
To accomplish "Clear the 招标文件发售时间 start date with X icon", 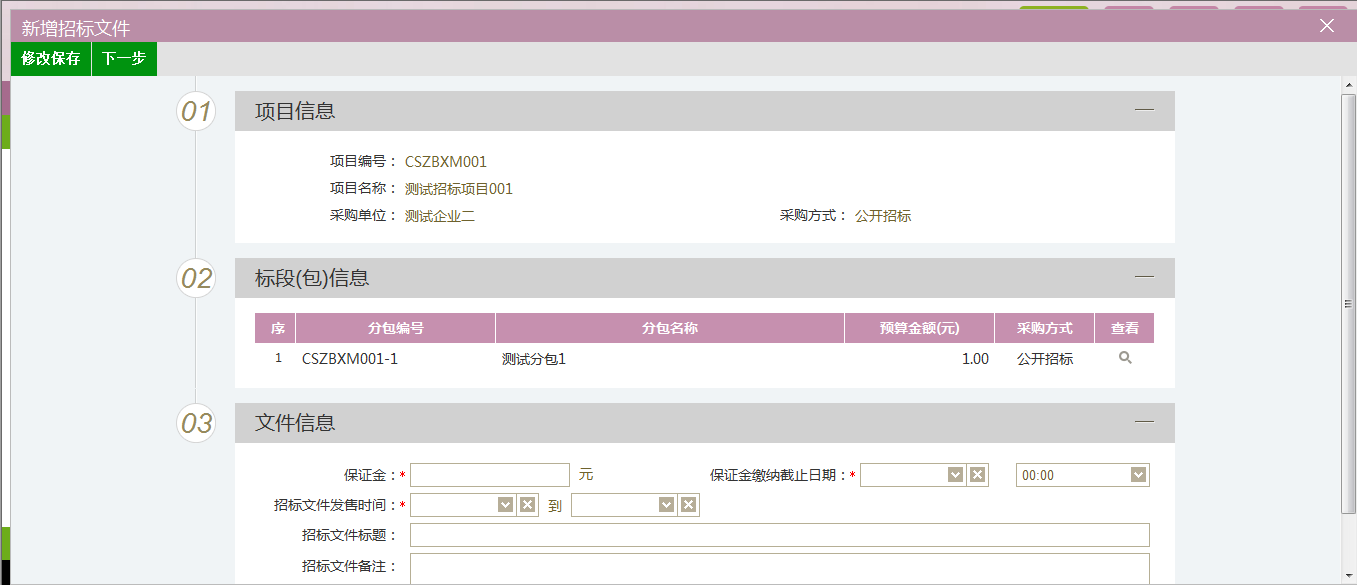I will [x=527, y=505].
